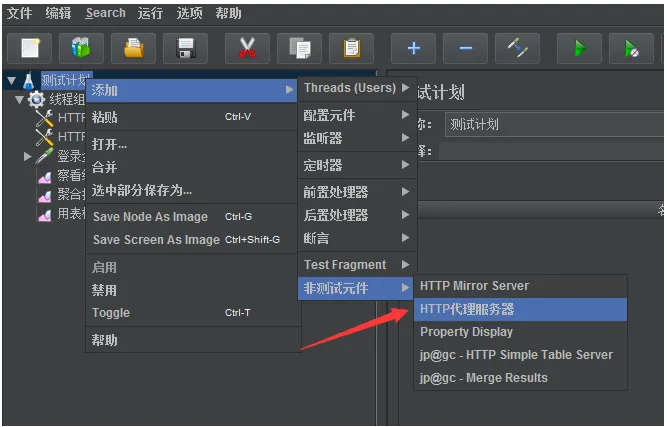Collapse the 测试计划 tree node
667x427 pixels.
[x=11, y=80]
